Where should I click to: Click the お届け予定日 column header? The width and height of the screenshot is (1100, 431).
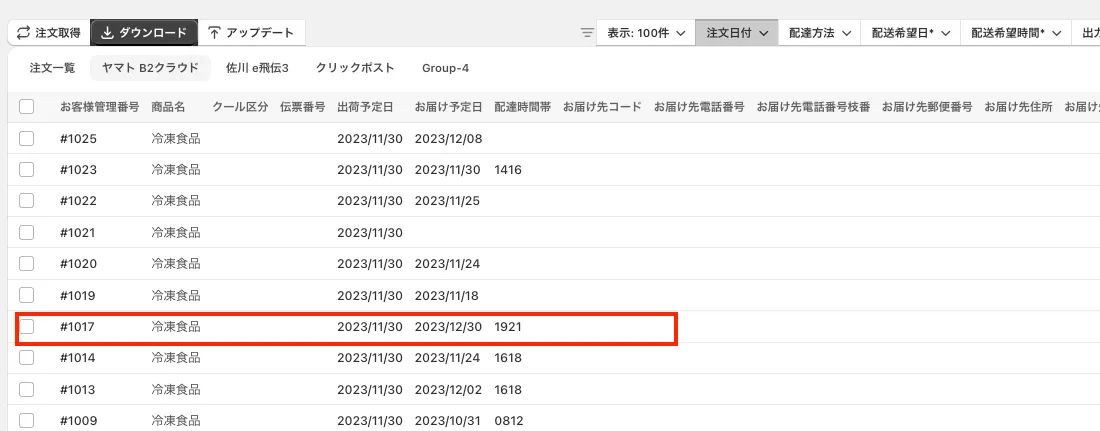click(x=448, y=107)
